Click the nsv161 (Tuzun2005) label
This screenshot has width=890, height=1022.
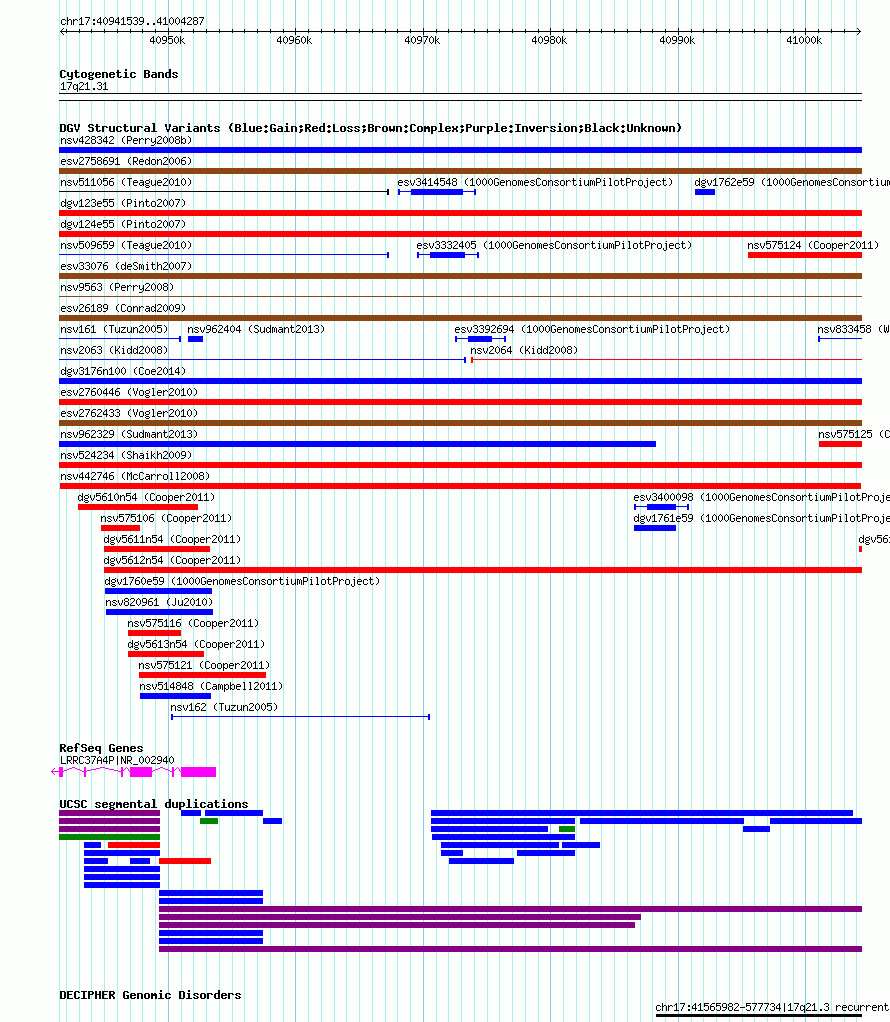pos(114,329)
